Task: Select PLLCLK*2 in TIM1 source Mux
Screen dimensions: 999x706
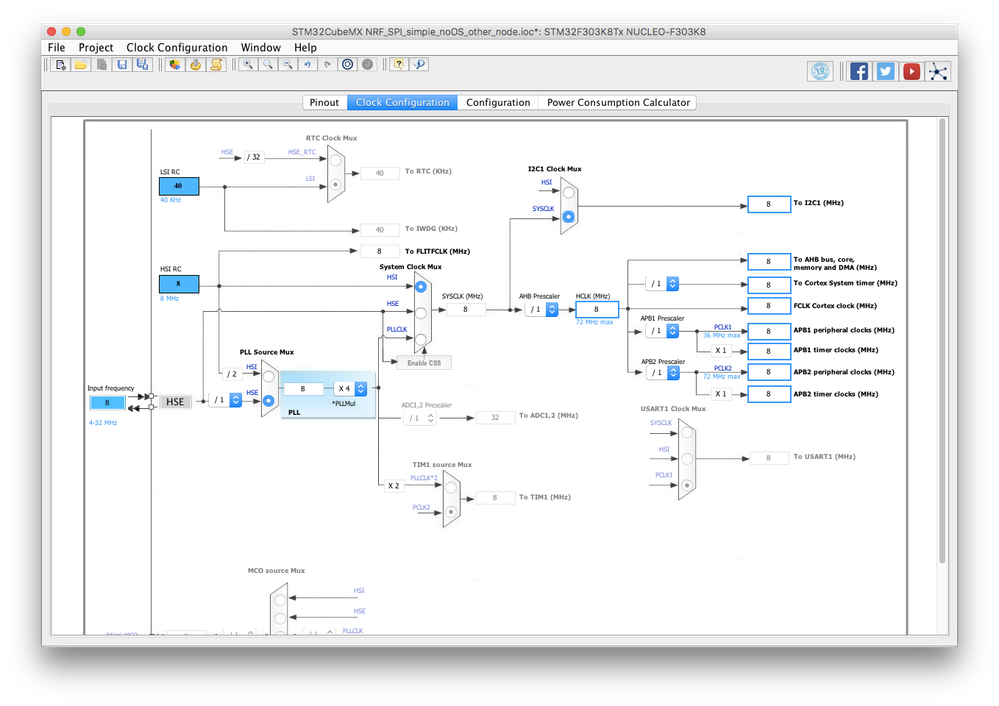Action: (x=451, y=488)
